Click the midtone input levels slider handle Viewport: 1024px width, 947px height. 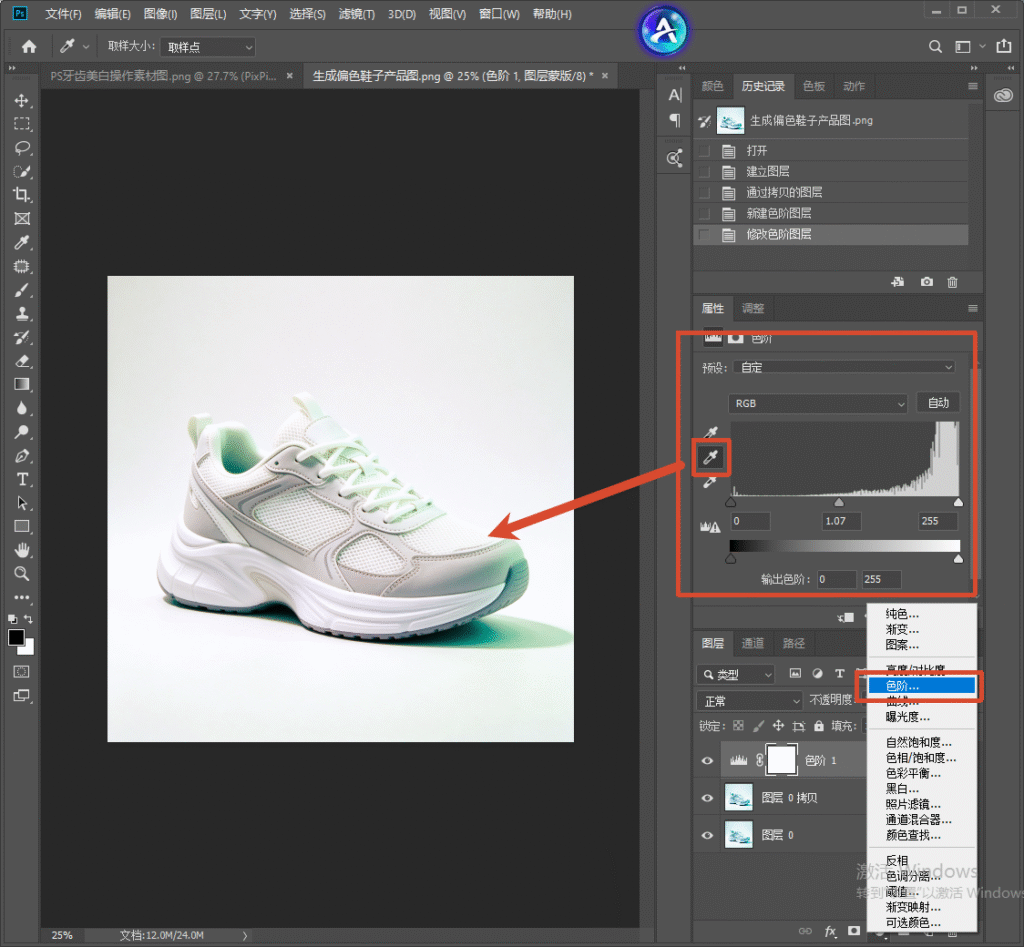click(839, 502)
